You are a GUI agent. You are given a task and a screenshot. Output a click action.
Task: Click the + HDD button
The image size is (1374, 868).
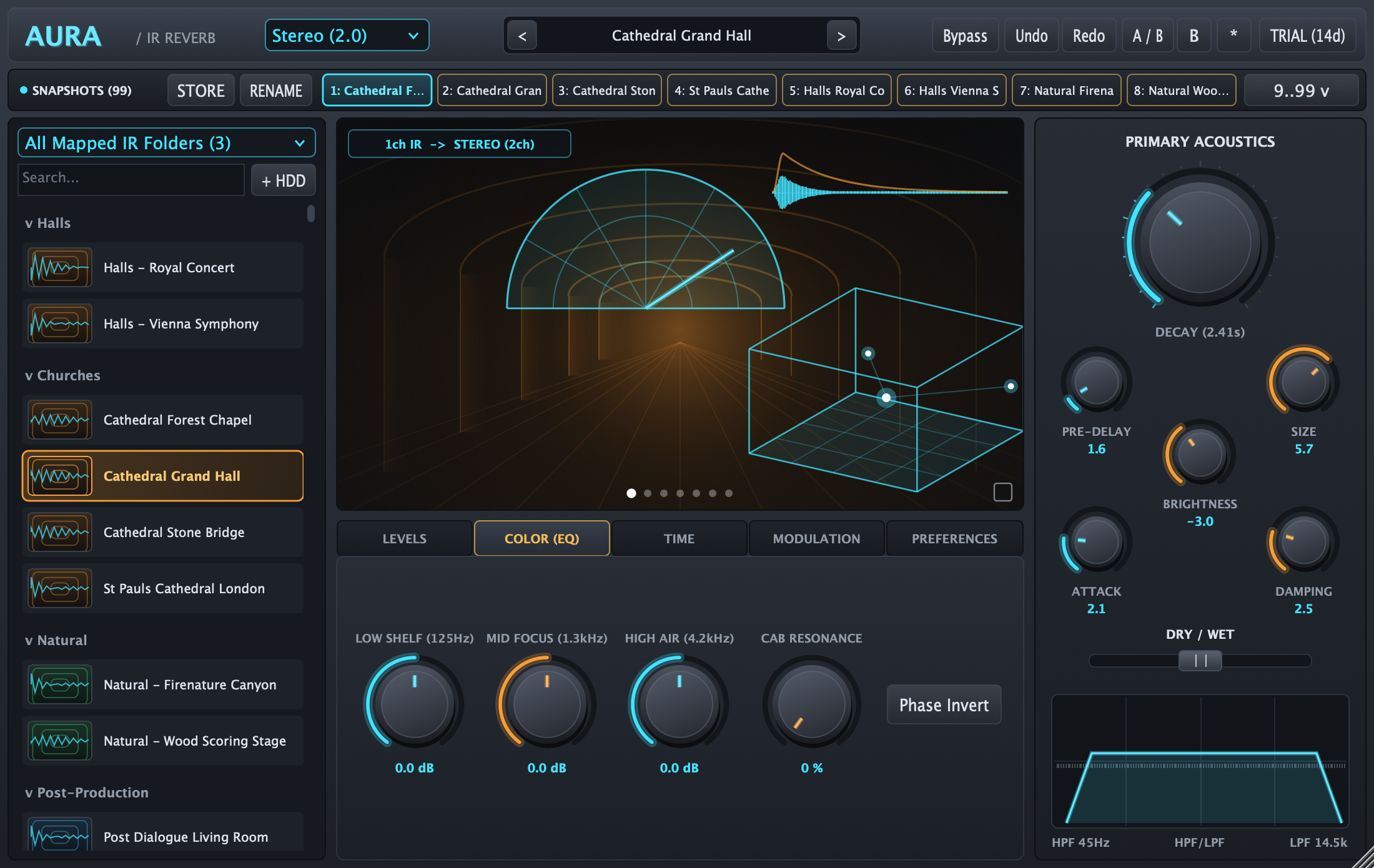[x=284, y=180]
